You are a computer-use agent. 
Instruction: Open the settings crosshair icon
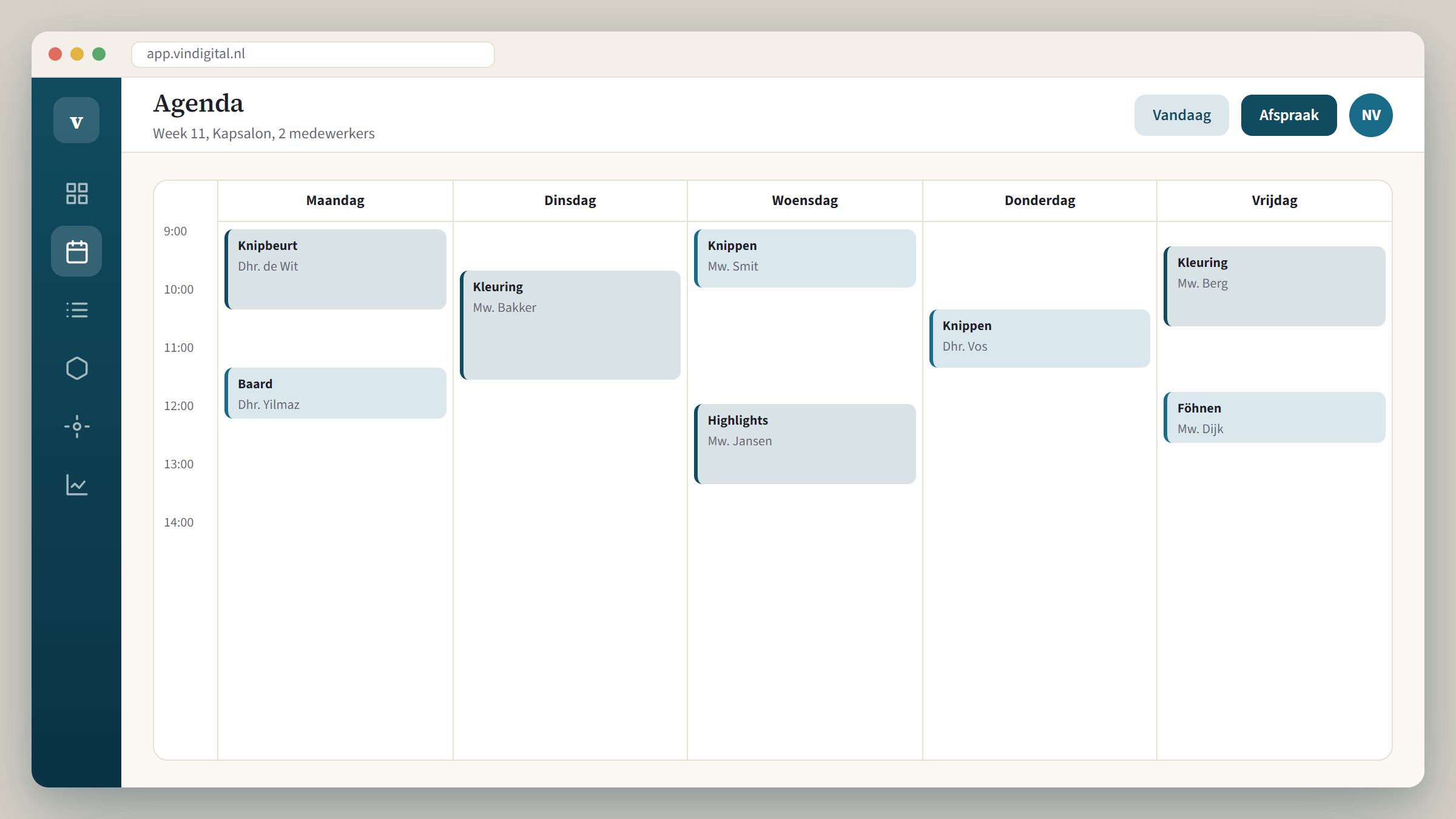[76, 426]
